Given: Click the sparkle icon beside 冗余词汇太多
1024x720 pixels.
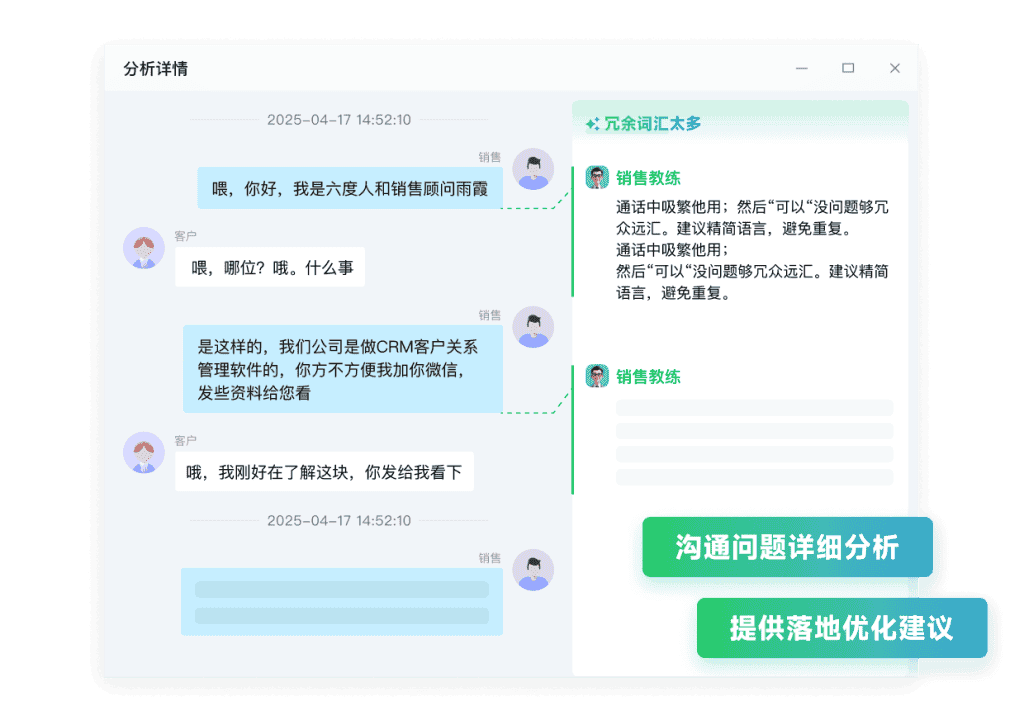Looking at the screenshot, I should 592,124.
